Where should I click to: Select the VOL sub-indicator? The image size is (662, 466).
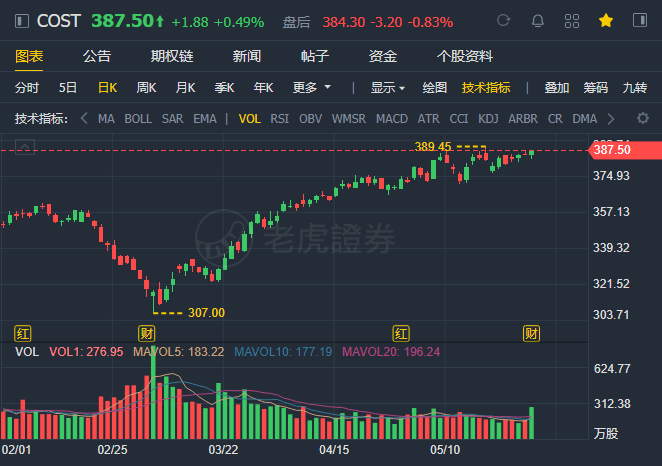click(250, 119)
